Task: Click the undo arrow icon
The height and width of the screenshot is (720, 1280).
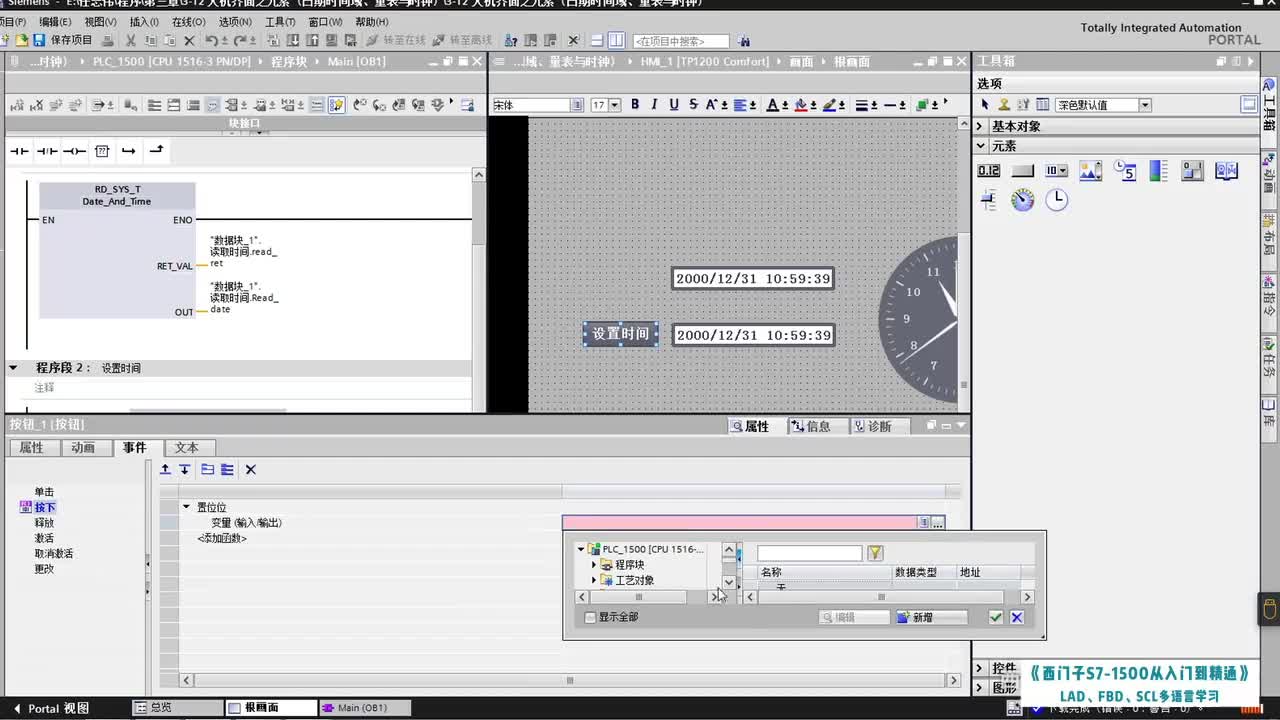Action: coord(211,41)
